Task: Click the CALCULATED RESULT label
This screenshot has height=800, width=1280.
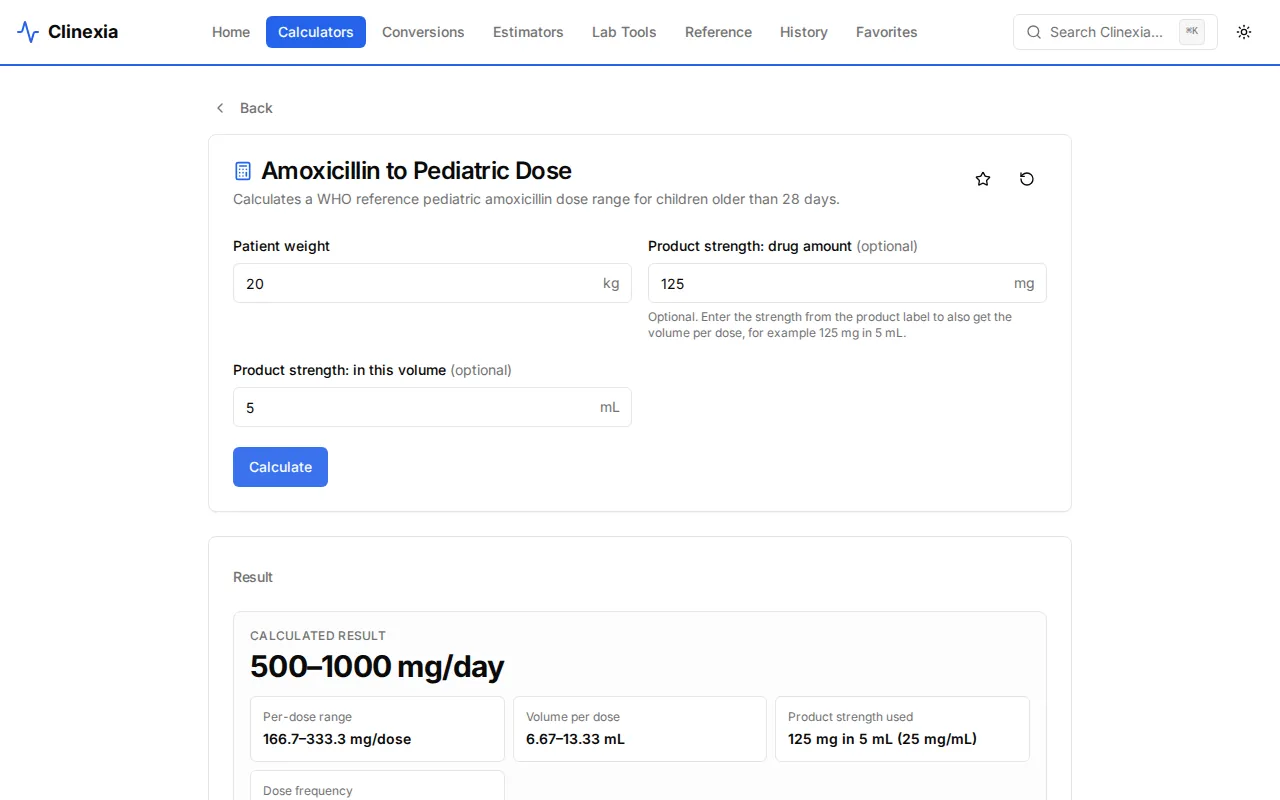Action: tap(318, 636)
